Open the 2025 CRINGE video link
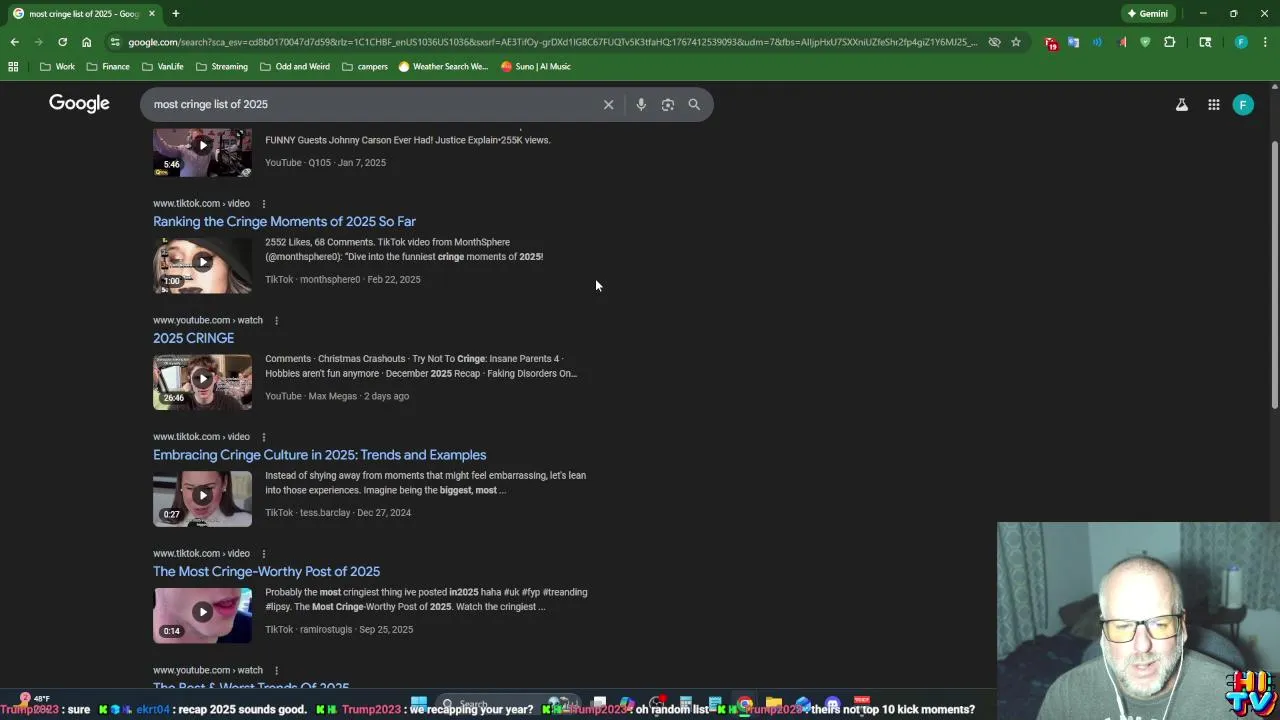 [x=193, y=338]
